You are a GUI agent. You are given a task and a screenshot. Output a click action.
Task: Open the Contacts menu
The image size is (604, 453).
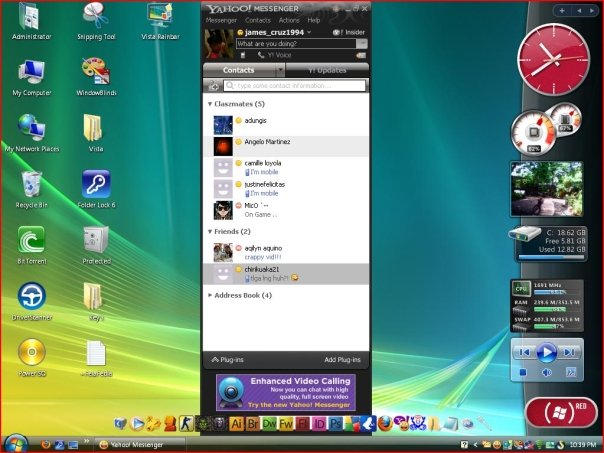258,20
